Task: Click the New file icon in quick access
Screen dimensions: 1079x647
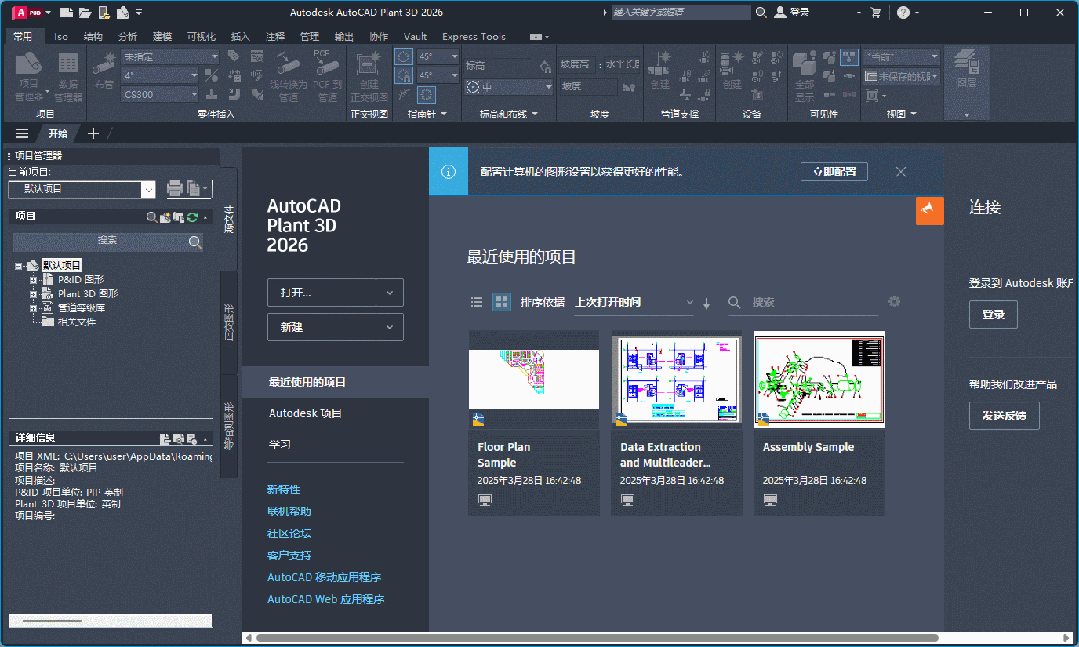Action: click(67, 12)
